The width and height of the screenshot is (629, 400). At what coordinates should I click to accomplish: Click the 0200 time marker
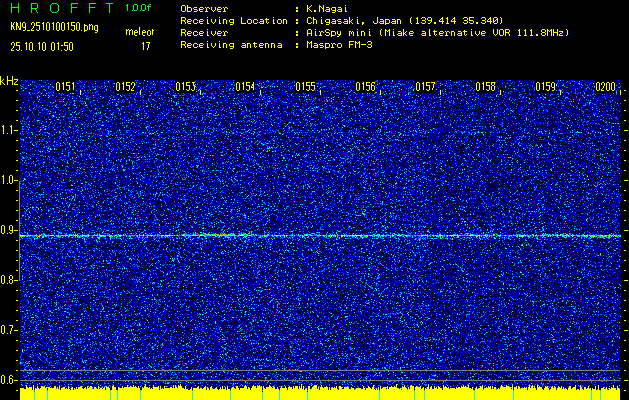[x=605, y=87]
